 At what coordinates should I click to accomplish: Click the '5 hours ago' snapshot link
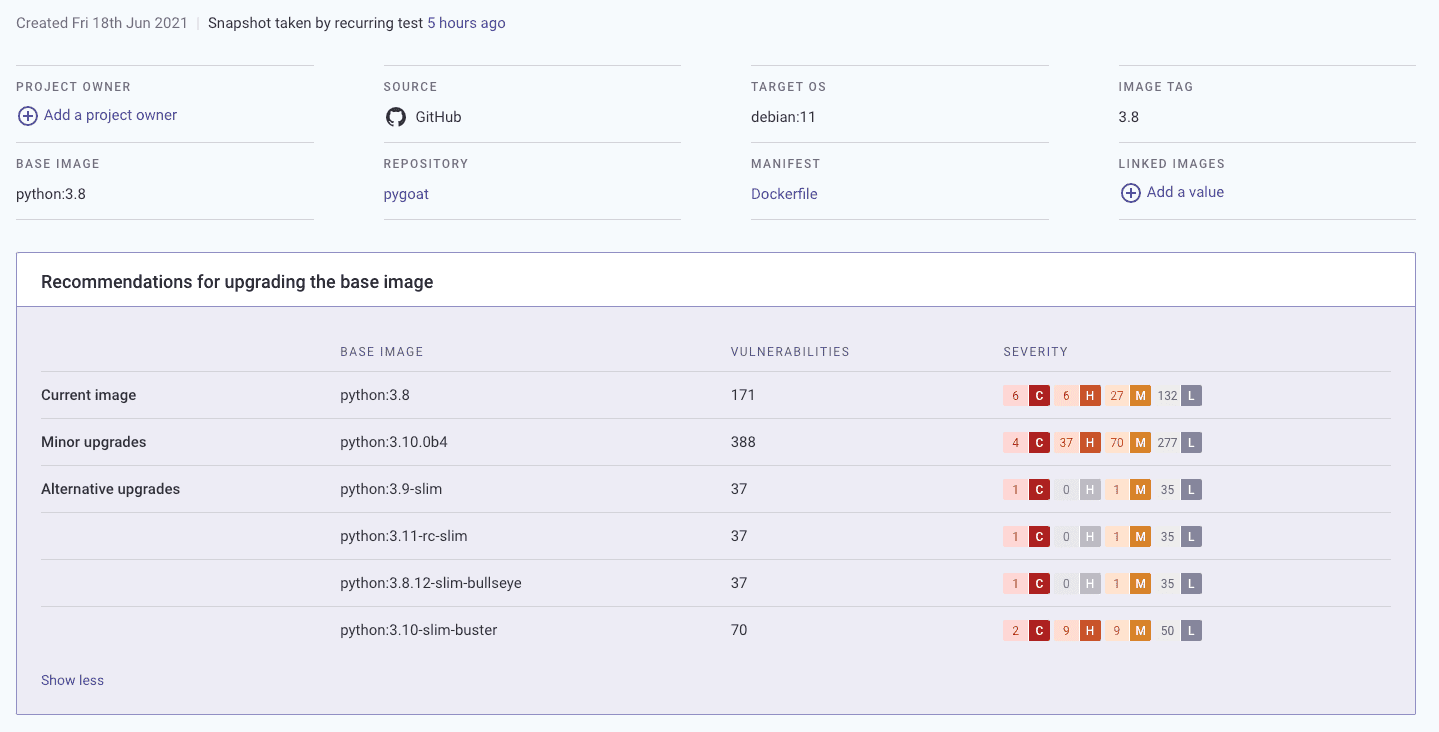click(466, 23)
